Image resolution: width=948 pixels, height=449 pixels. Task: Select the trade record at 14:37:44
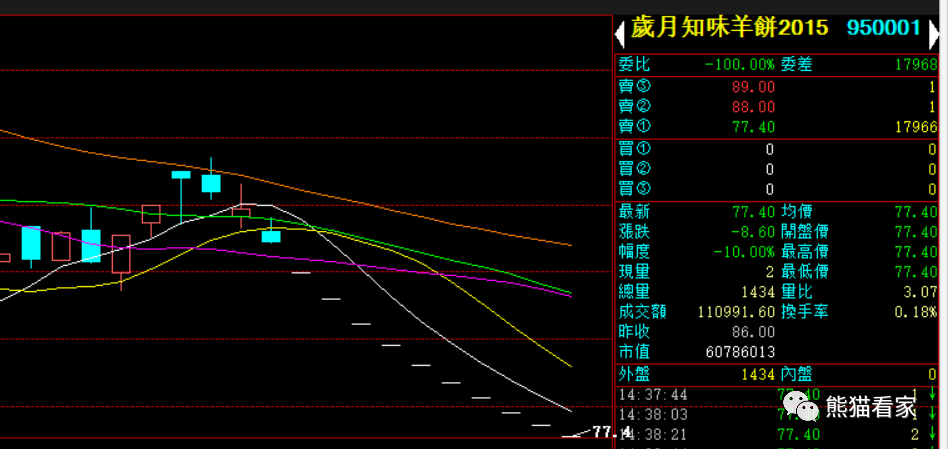point(778,395)
